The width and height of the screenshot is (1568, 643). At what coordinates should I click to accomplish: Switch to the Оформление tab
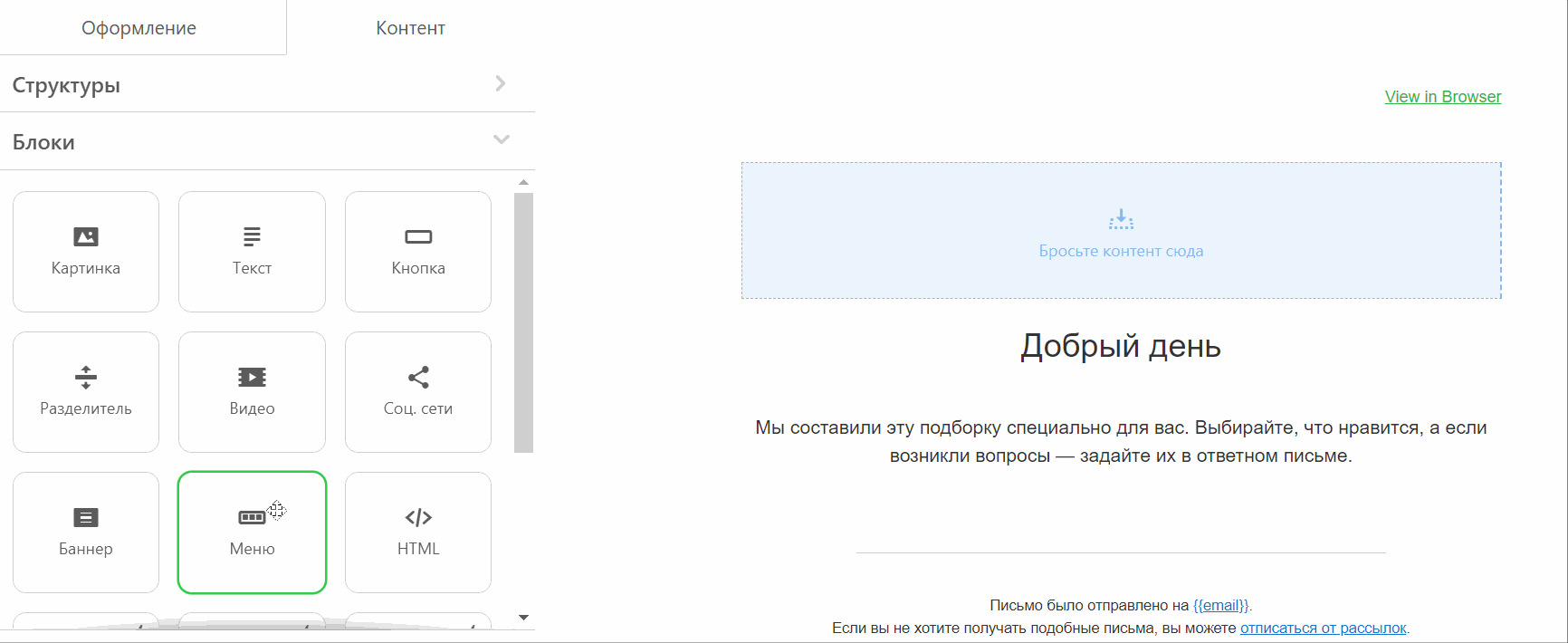pyautogui.click(x=139, y=28)
